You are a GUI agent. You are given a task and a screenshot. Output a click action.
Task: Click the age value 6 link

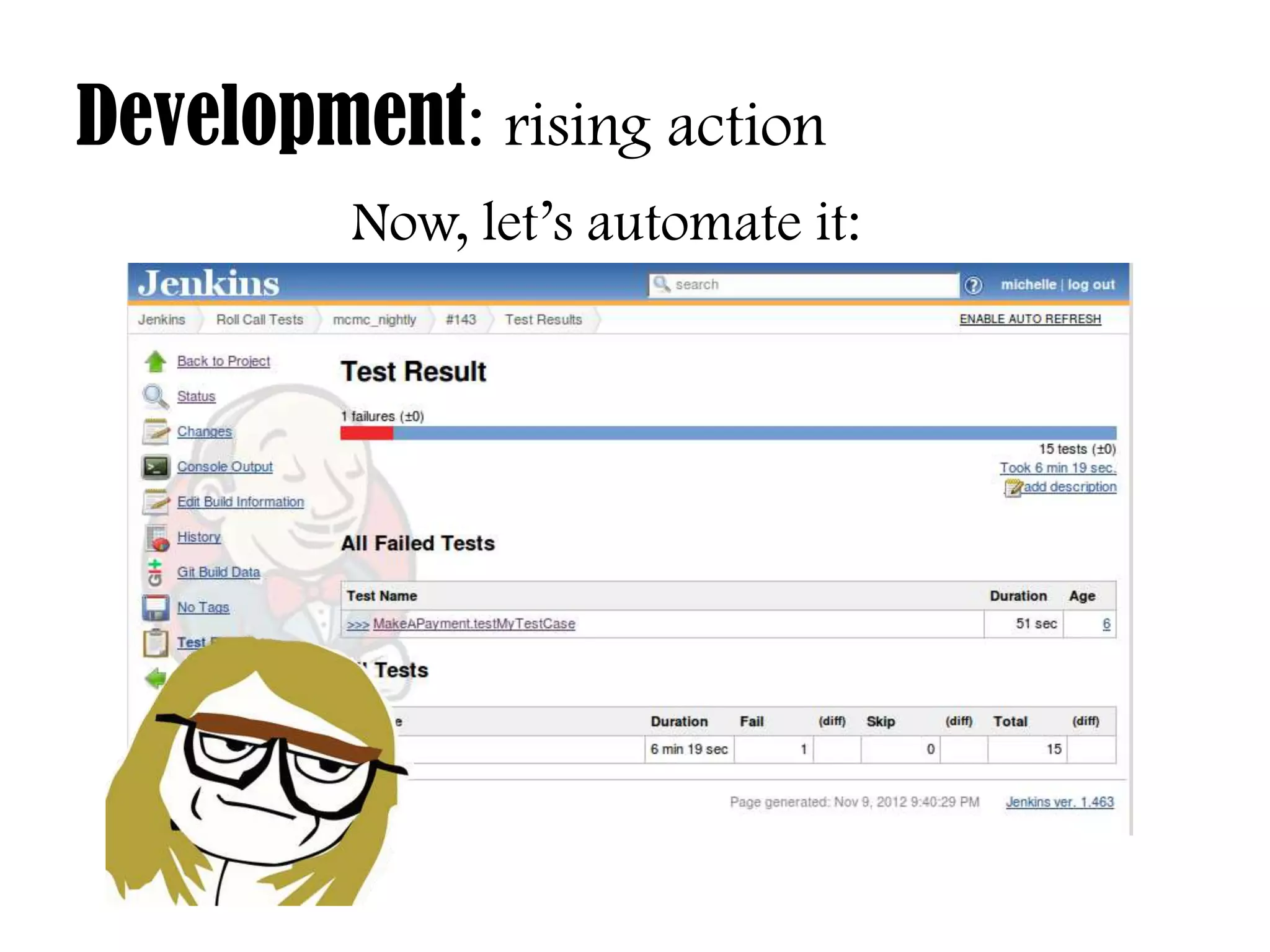click(x=1106, y=624)
